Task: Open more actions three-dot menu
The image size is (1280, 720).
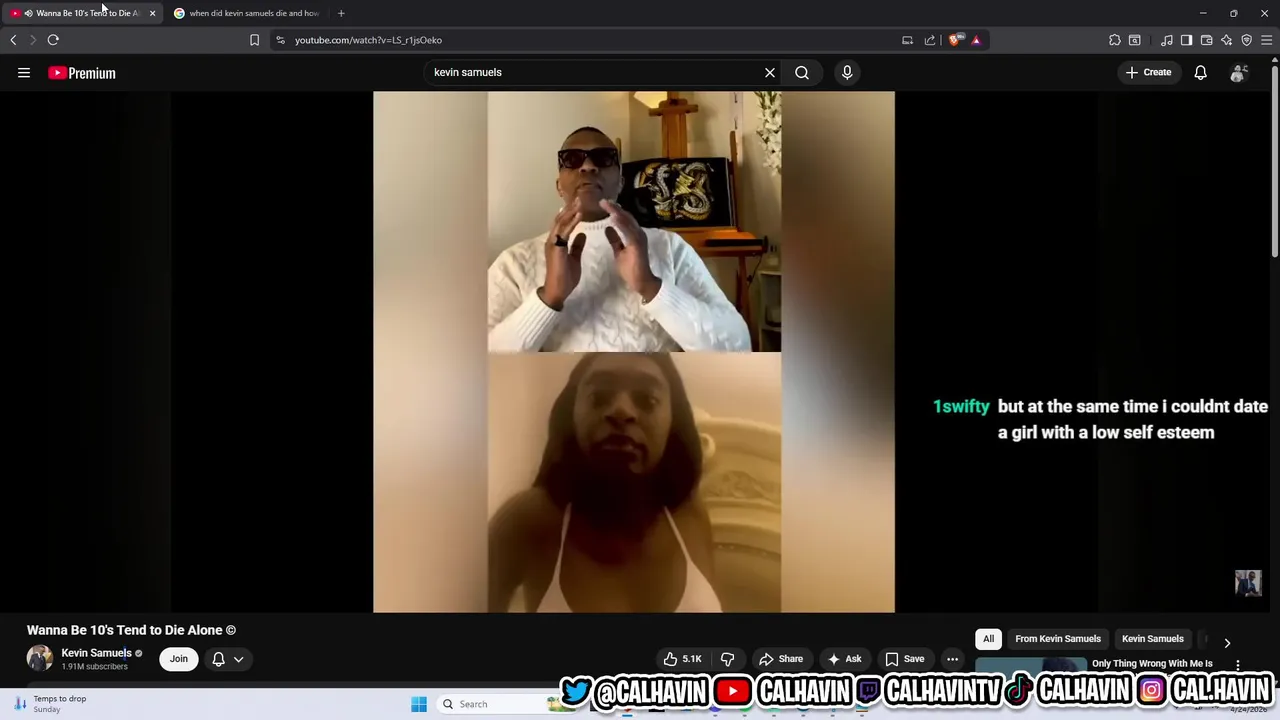Action: click(953, 659)
